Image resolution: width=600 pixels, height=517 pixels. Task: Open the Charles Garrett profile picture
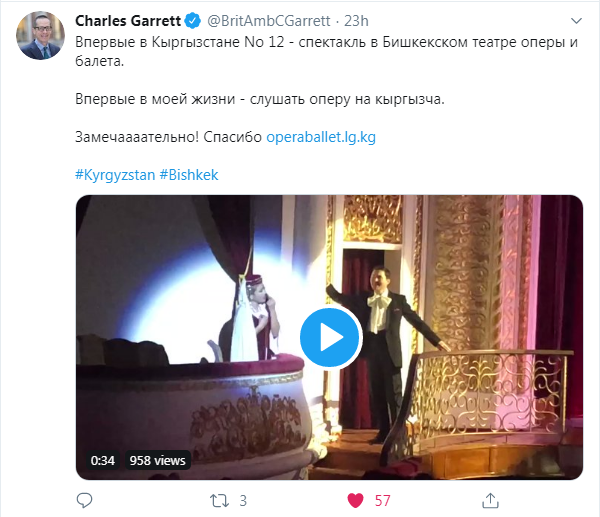40,36
